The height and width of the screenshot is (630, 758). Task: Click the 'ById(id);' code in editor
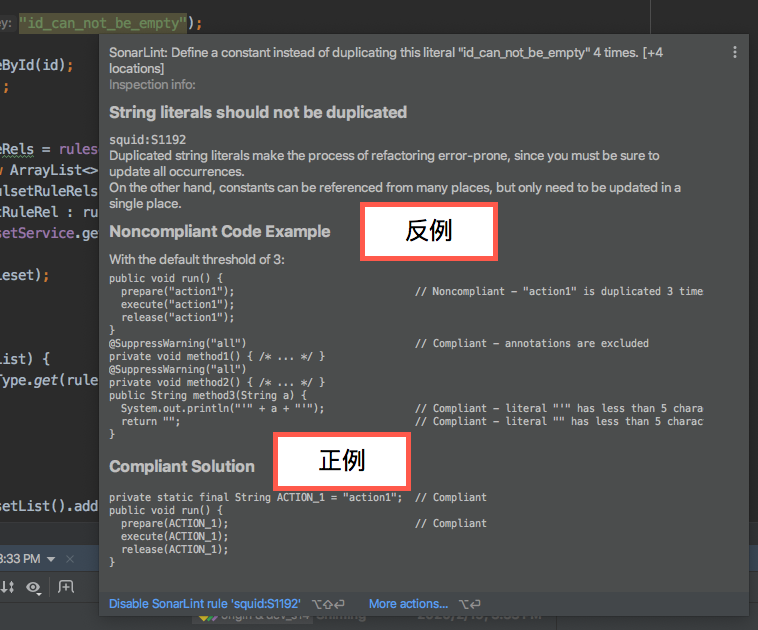(x=37, y=65)
